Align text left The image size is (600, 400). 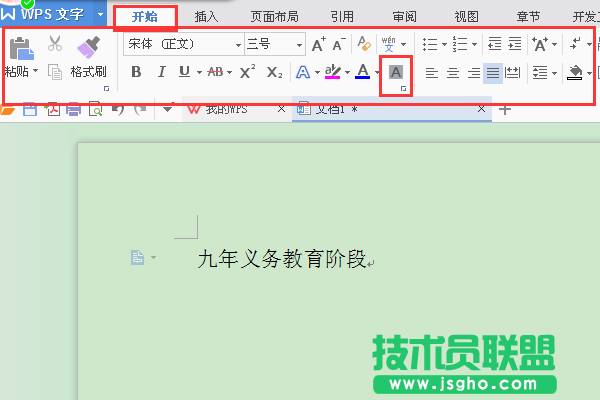tap(432, 72)
